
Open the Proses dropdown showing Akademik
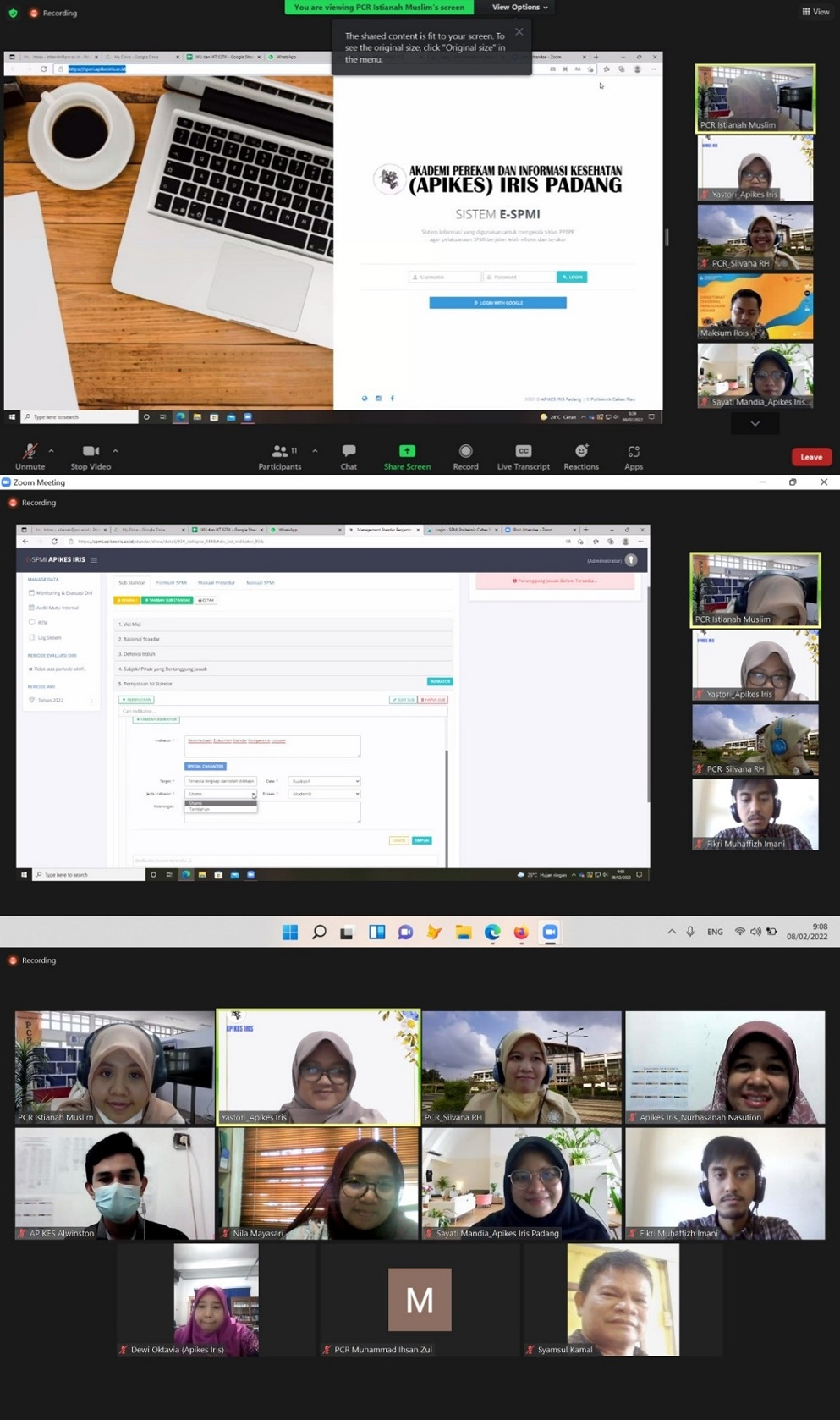click(x=324, y=794)
